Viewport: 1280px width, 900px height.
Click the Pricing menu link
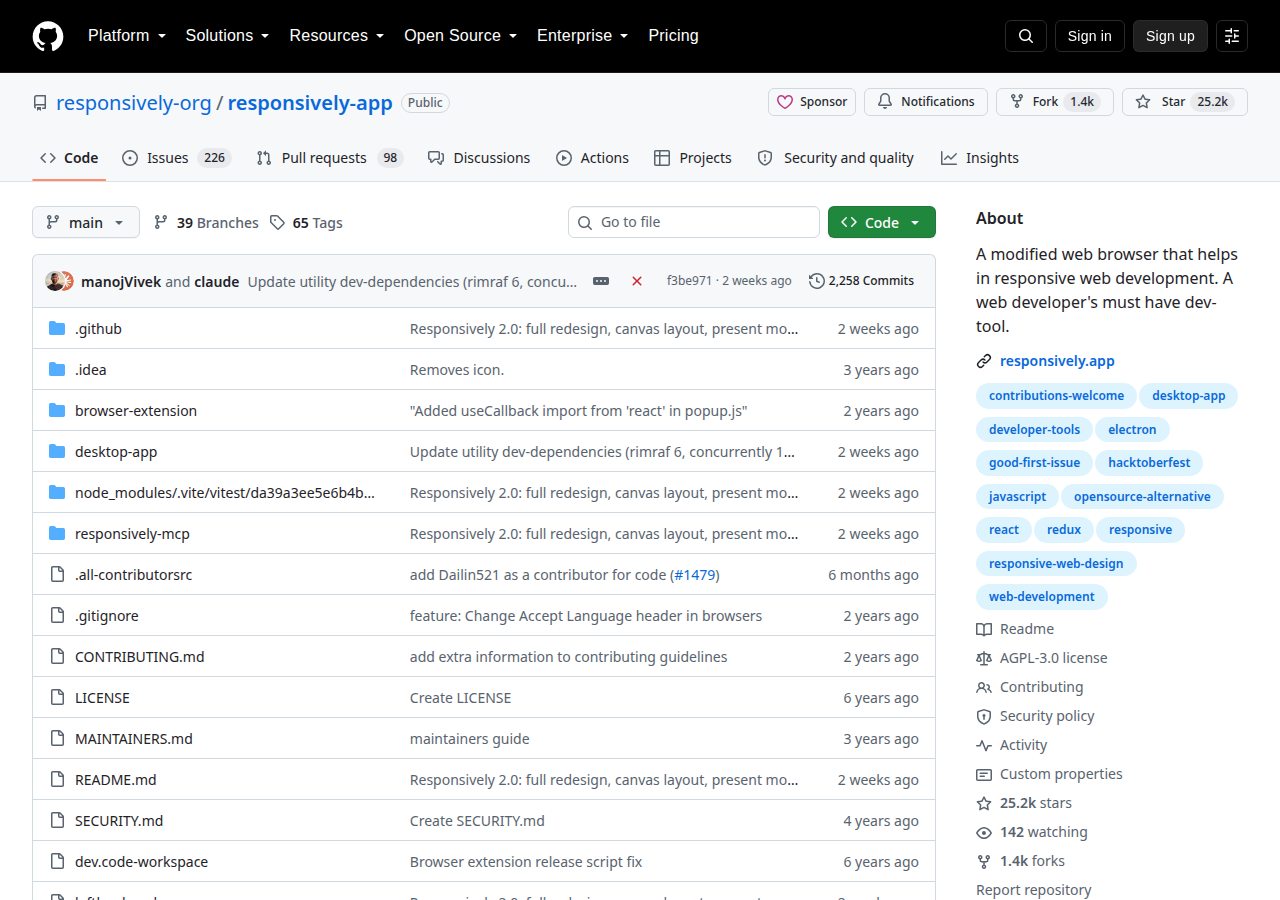click(674, 36)
